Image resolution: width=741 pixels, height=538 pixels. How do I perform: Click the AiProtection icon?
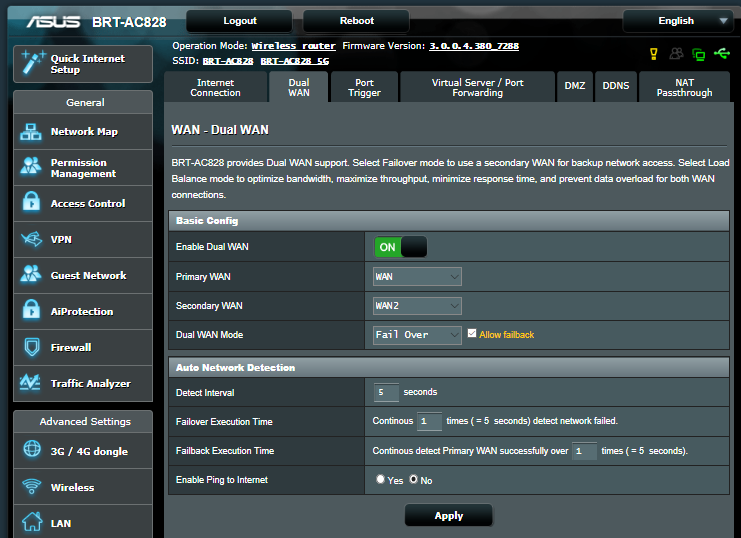point(32,311)
